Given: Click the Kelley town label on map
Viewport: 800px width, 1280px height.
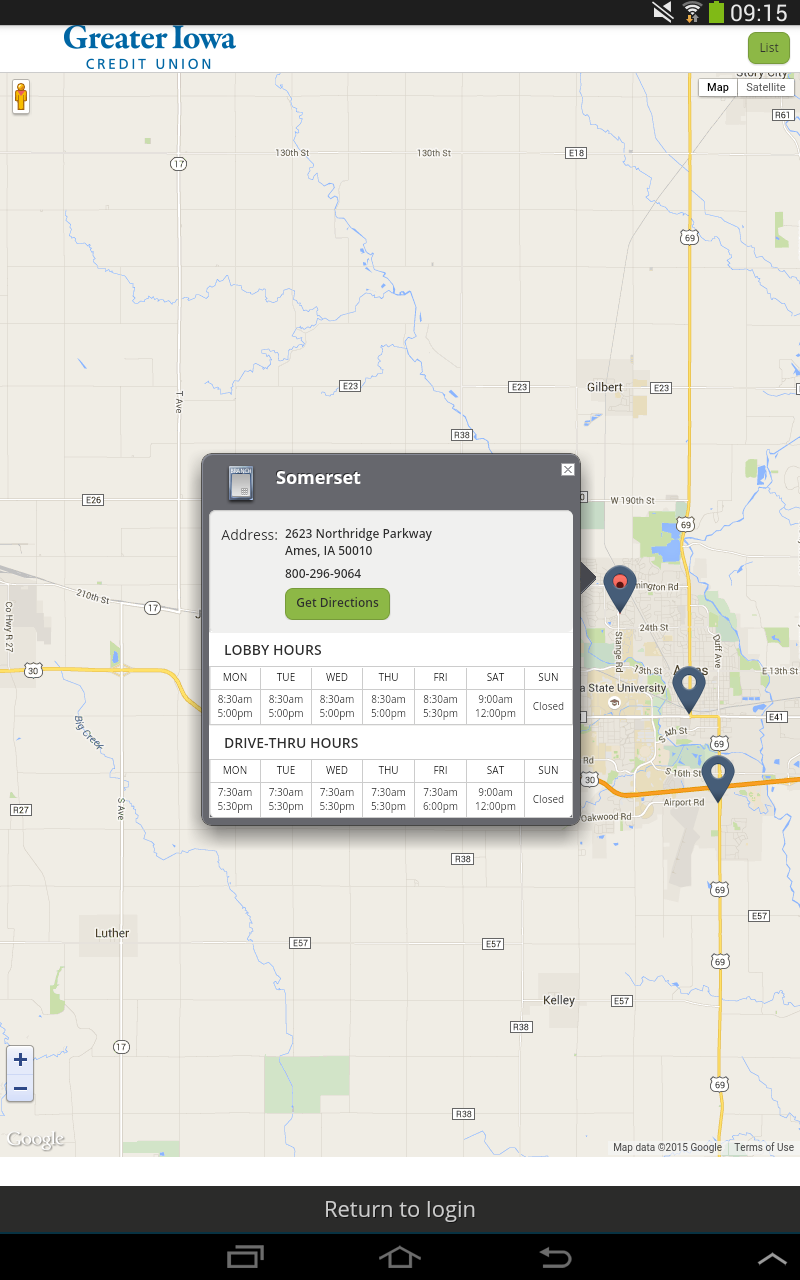Looking at the screenshot, I should tap(559, 1000).
